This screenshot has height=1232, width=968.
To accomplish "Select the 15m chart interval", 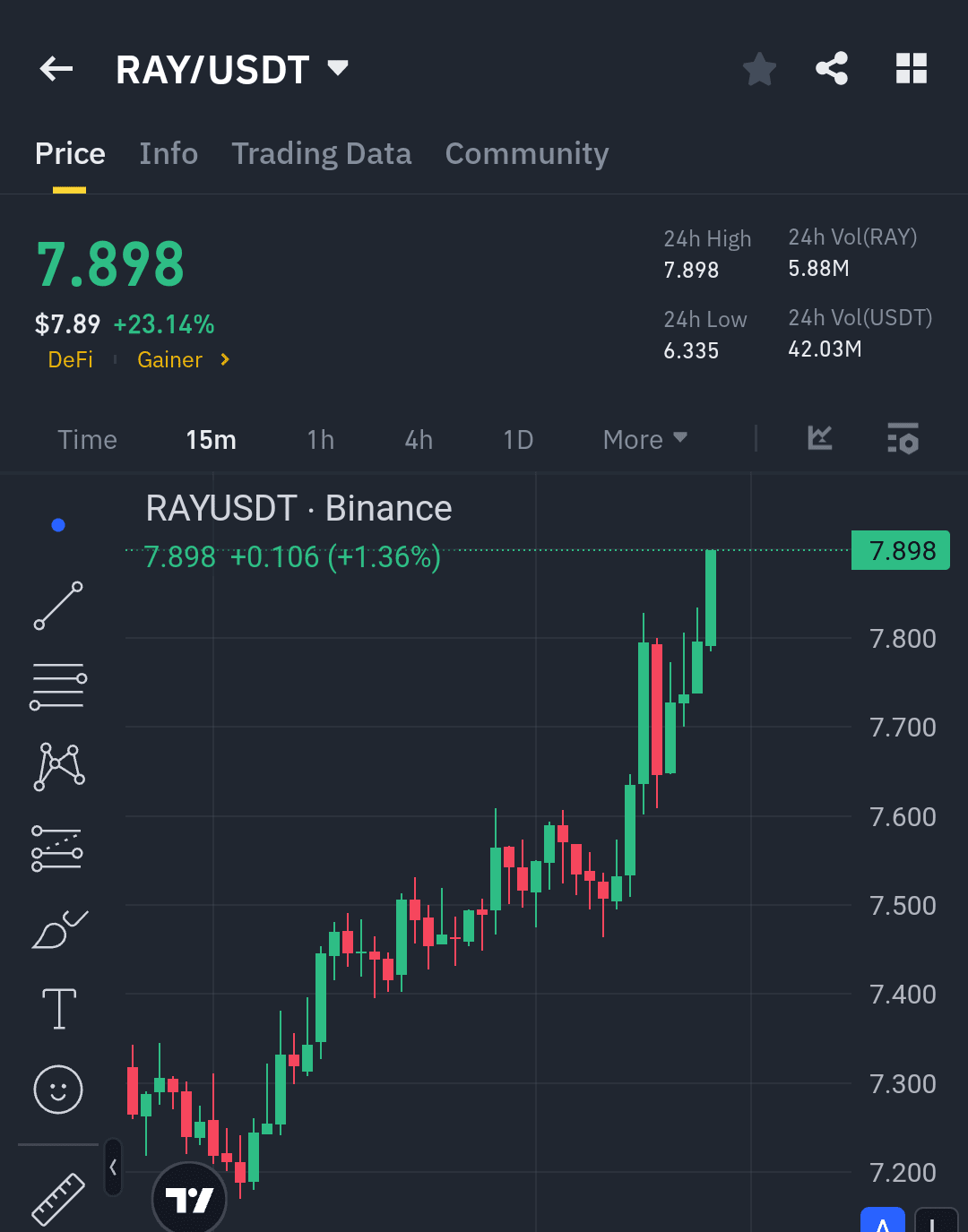I will tap(212, 440).
